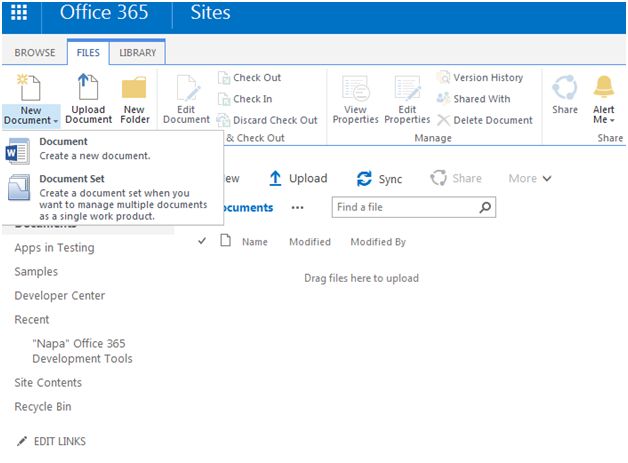Open the Office 365 app launcher grid

19,14
